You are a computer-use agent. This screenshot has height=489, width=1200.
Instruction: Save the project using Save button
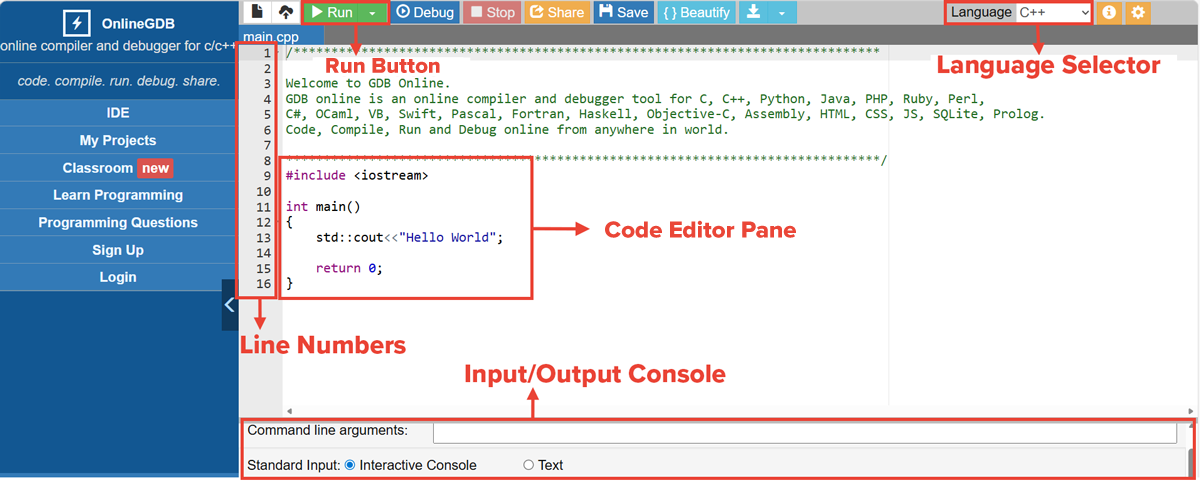pyautogui.click(x=623, y=12)
